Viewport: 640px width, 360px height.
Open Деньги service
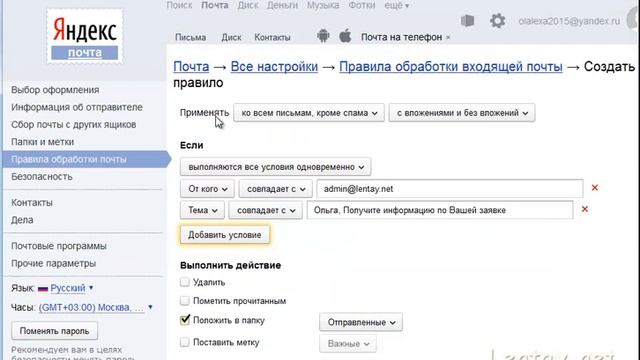point(282,5)
